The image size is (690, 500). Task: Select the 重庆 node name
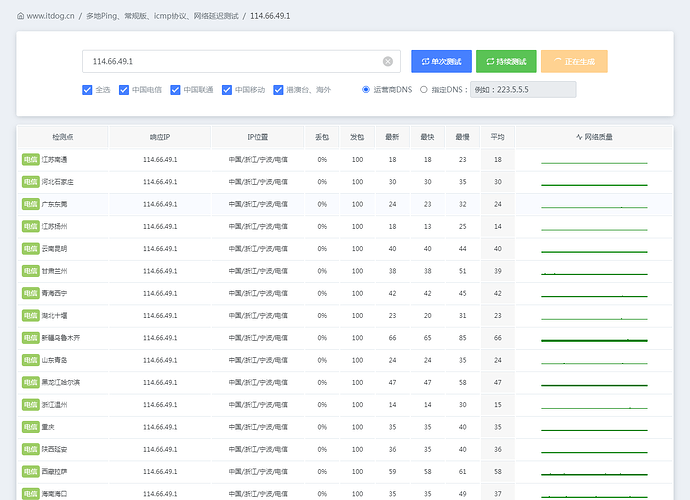click(48, 427)
